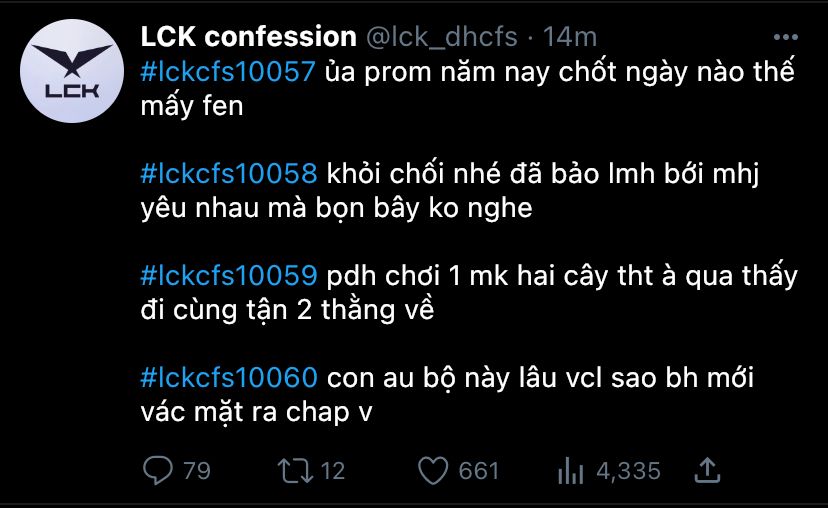828x508 pixels.
Task: Select the 12 retweets count
Action: click(x=333, y=471)
